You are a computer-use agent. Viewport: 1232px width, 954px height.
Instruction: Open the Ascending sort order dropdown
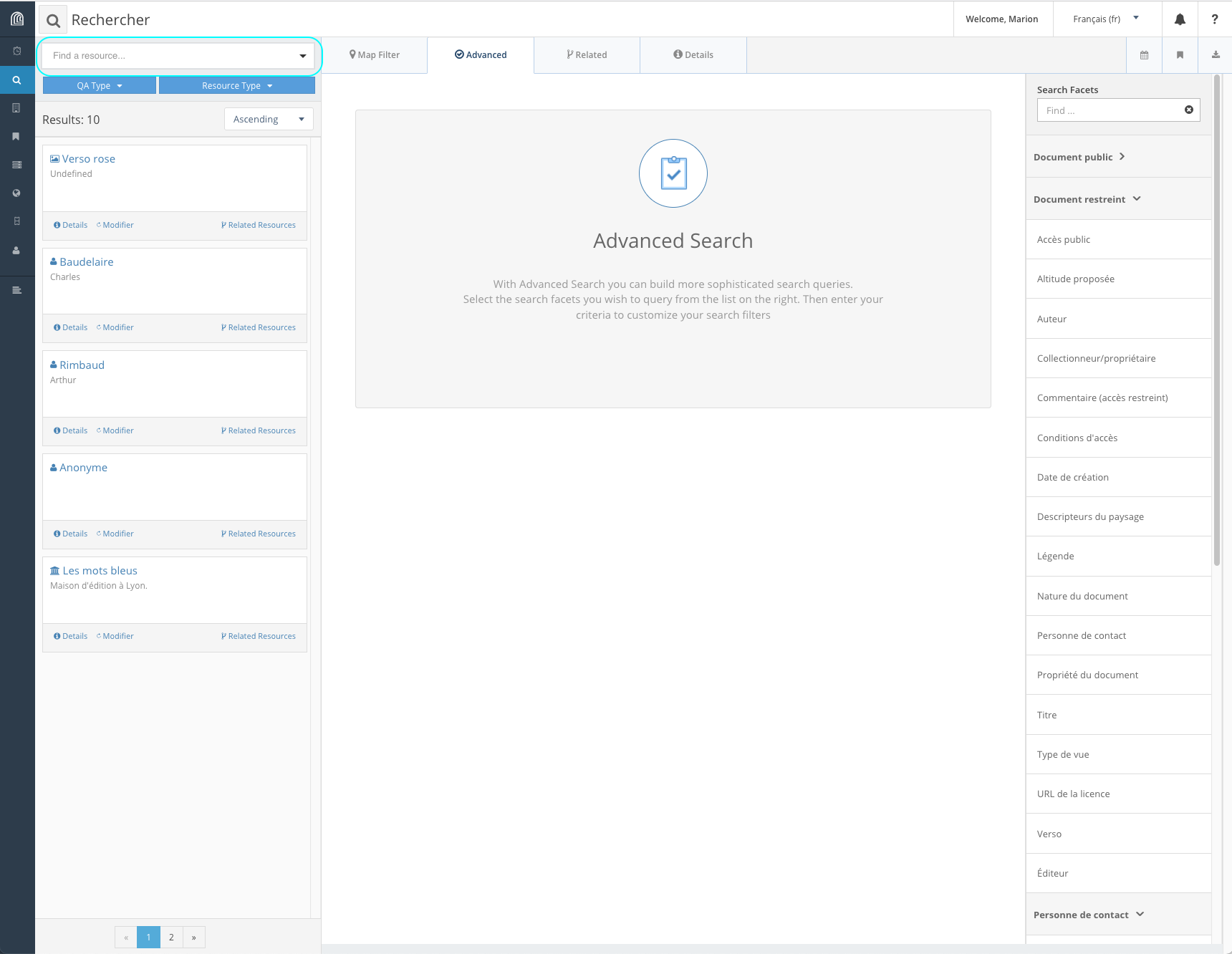[269, 120]
